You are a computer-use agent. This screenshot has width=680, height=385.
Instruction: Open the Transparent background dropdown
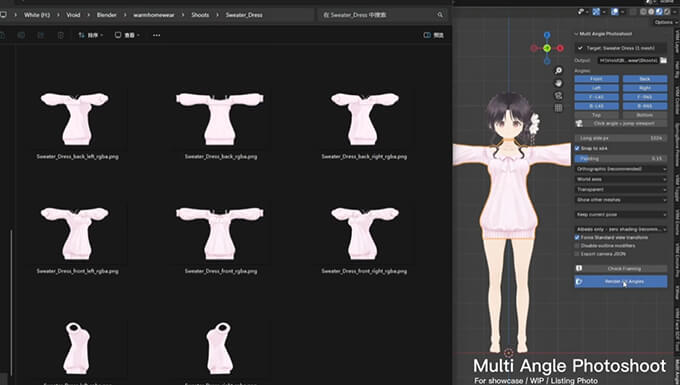click(621, 189)
